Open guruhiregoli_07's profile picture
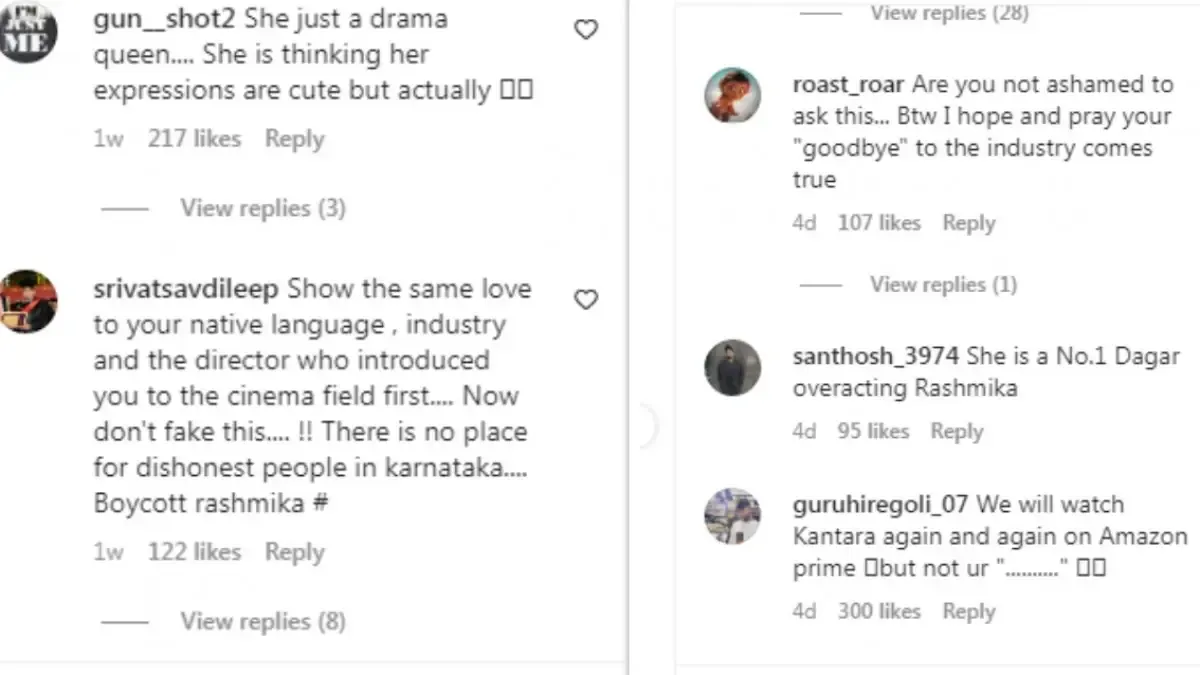The width and height of the screenshot is (1200, 675). 733,517
